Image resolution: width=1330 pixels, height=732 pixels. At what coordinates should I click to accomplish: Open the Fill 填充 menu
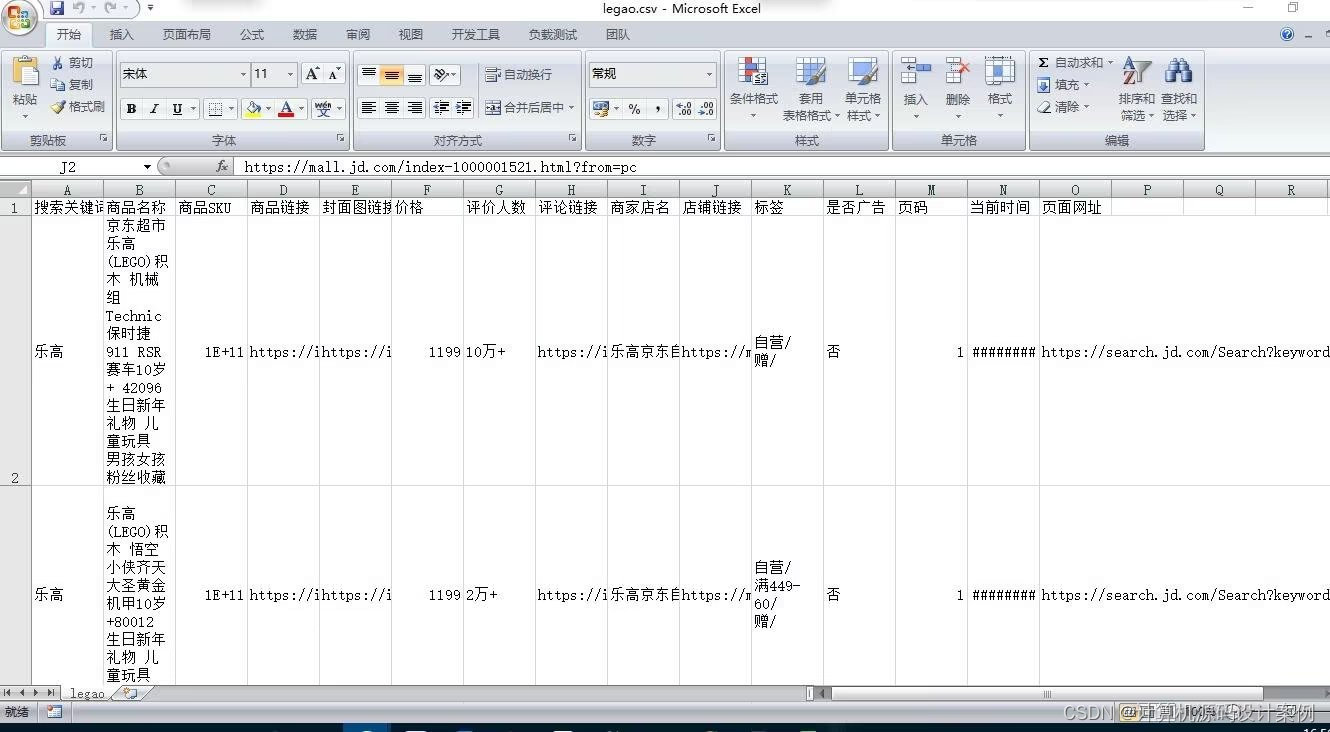[x=1064, y=85]
